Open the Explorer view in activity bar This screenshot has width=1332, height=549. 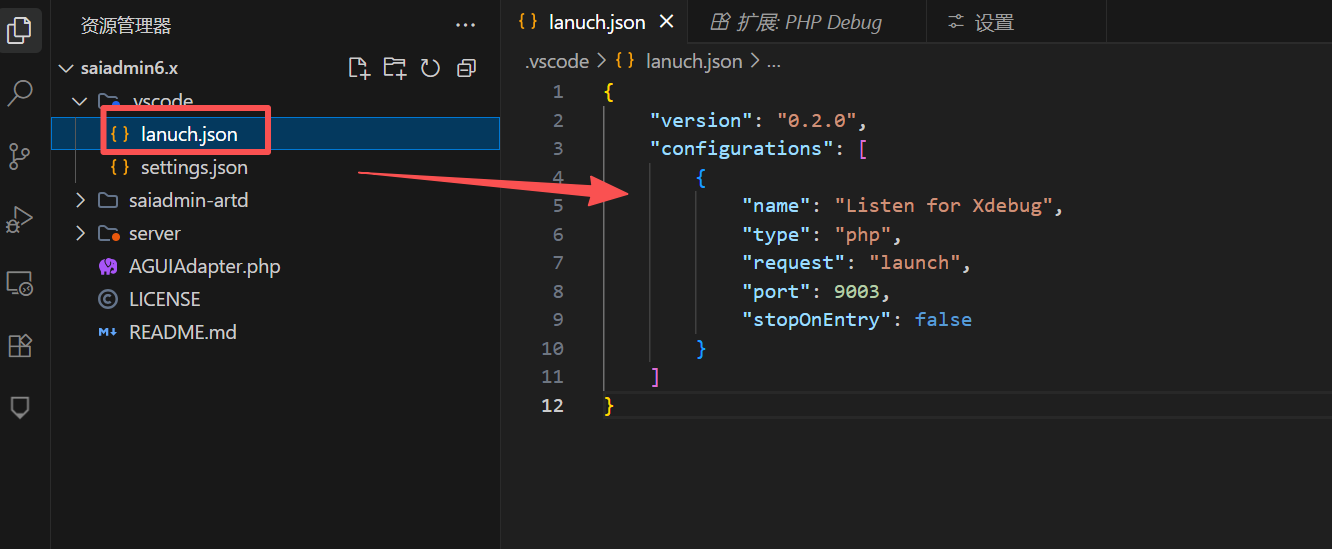coord(20,30)
